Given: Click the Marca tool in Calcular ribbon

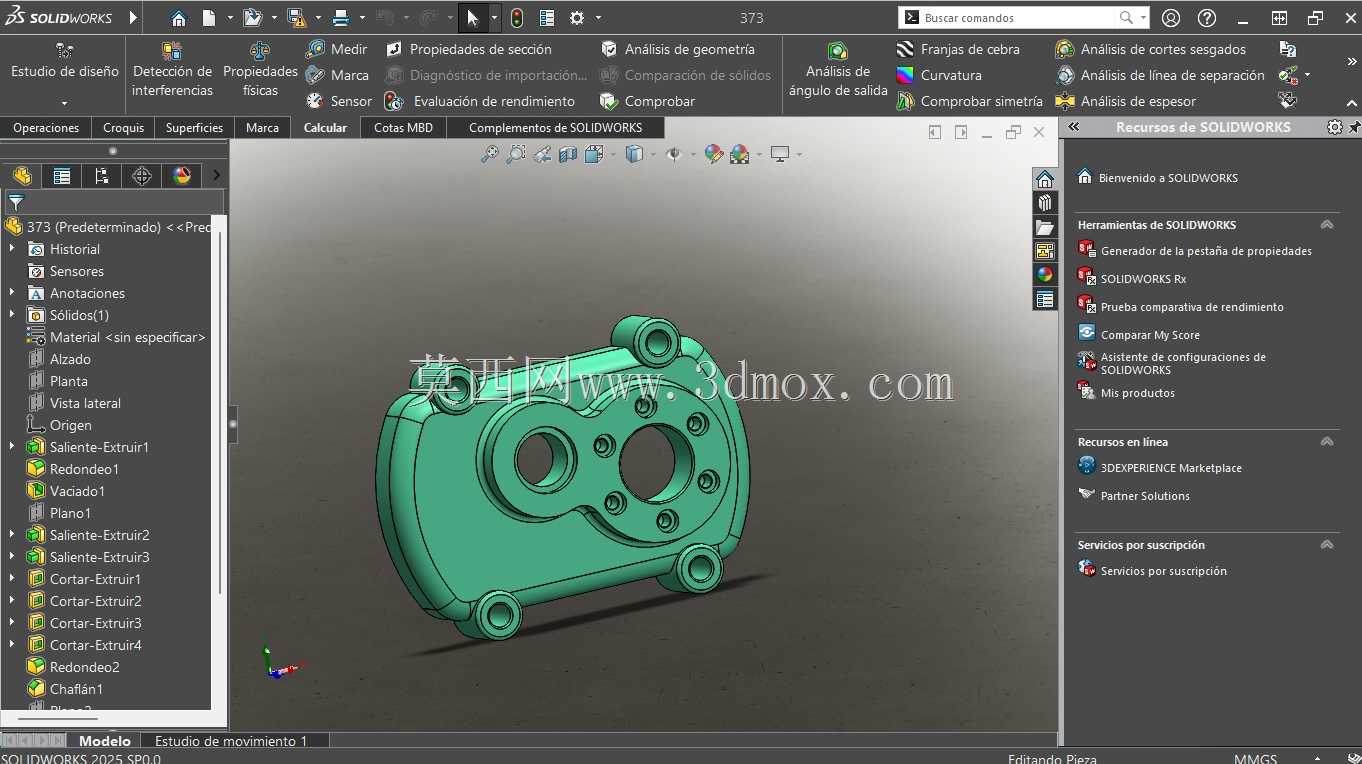Looking at the screenshot, I should pos(337,75).
